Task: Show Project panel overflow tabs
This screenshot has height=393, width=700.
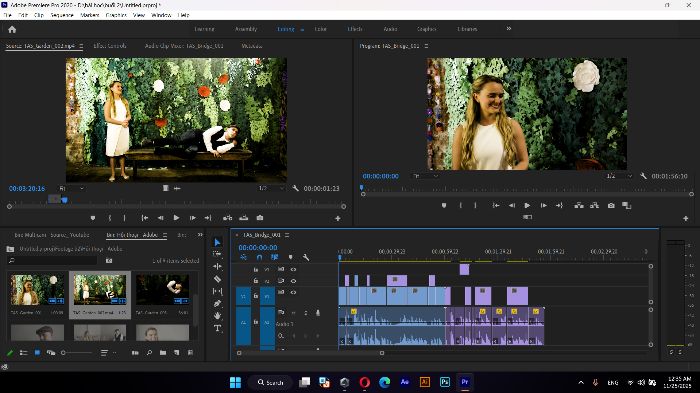Action: coord(200,234)
